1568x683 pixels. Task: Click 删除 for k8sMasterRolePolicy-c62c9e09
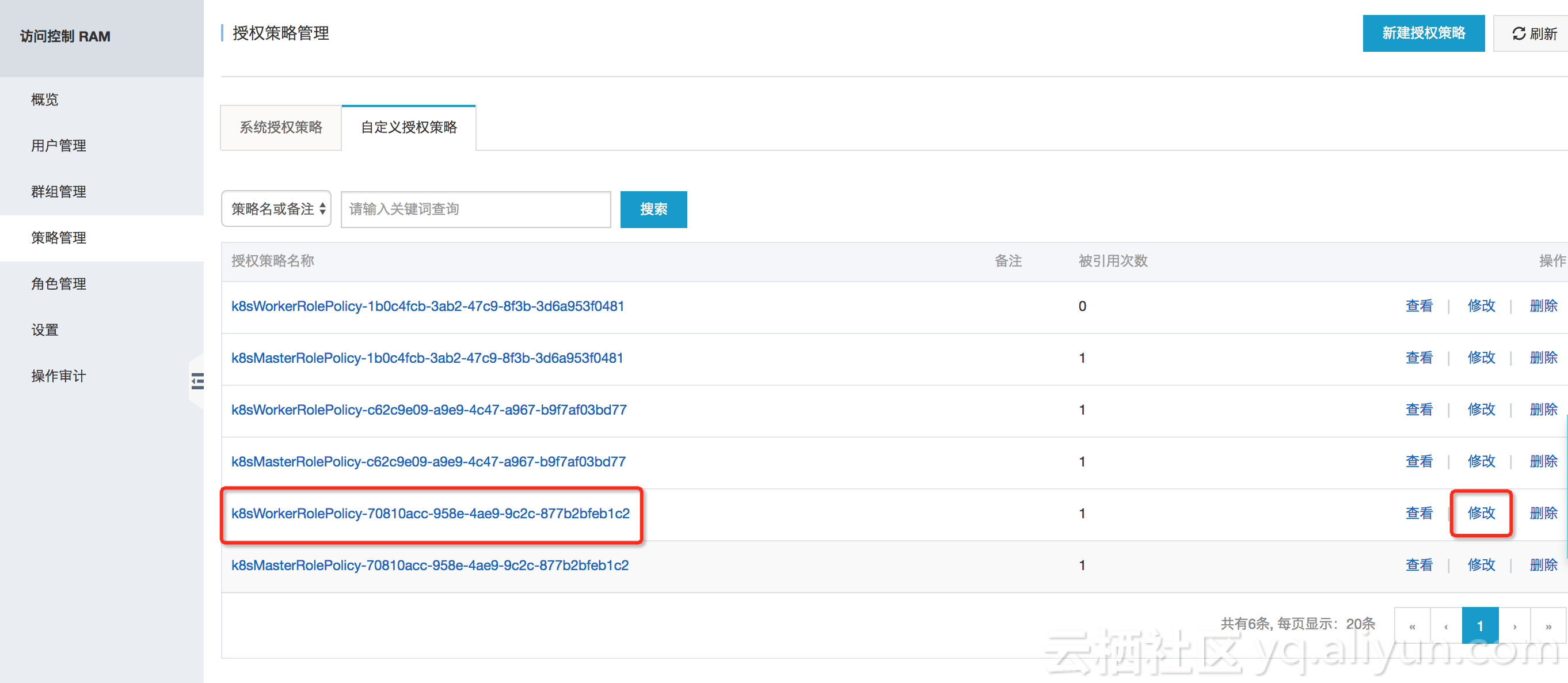pos(1543,461)
